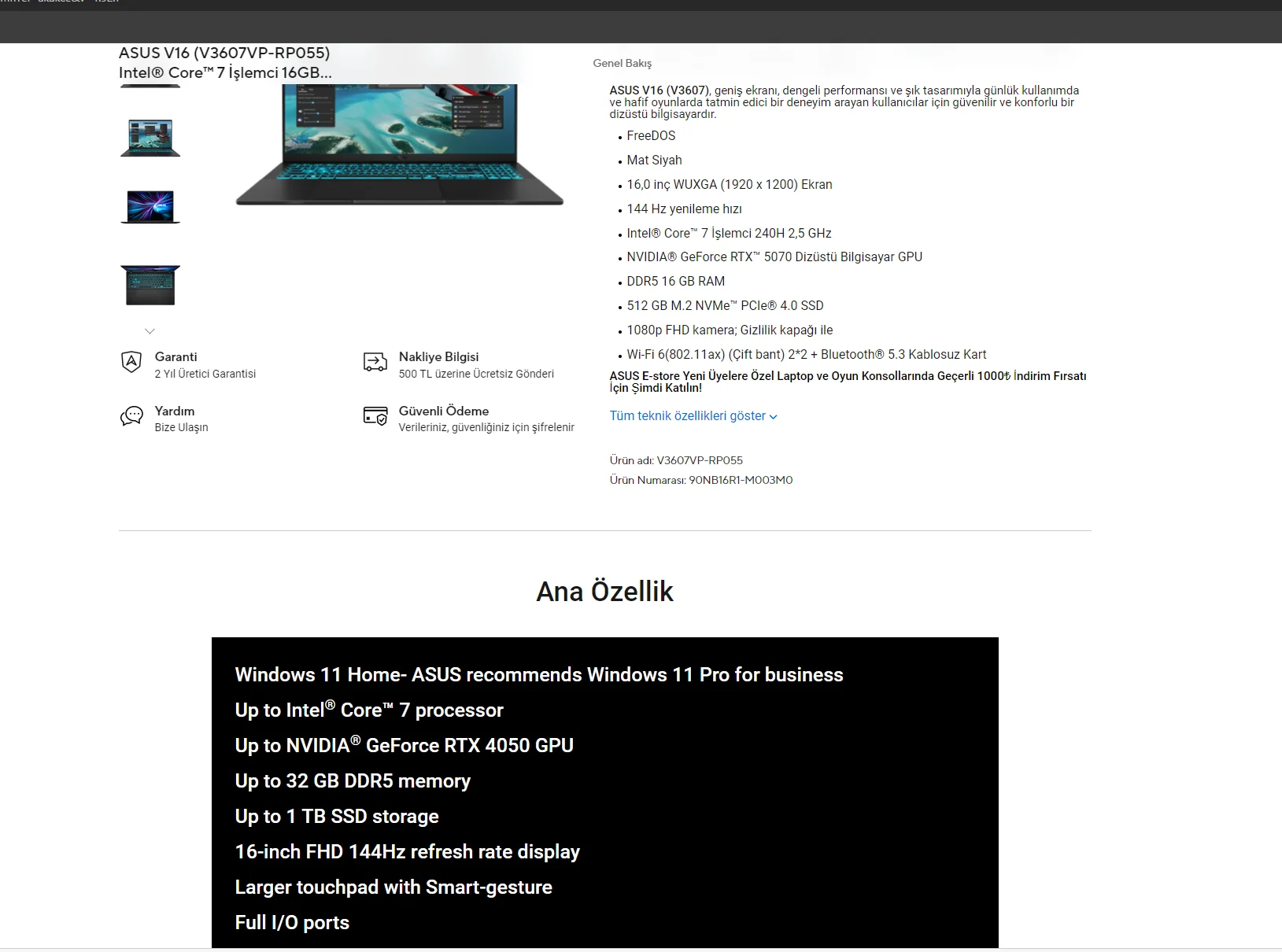
Task: Open the Bize Ulaşın link
Action: (182, 427)
